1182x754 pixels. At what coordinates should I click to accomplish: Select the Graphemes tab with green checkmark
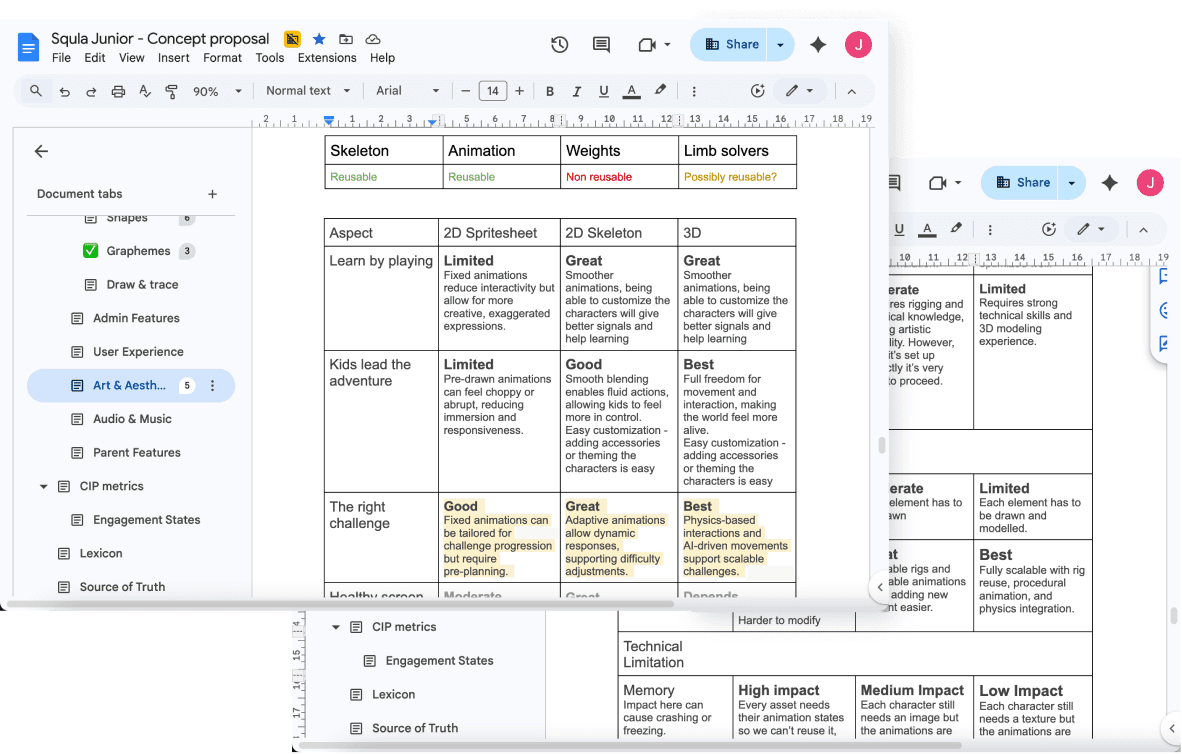tap(138, 251)
